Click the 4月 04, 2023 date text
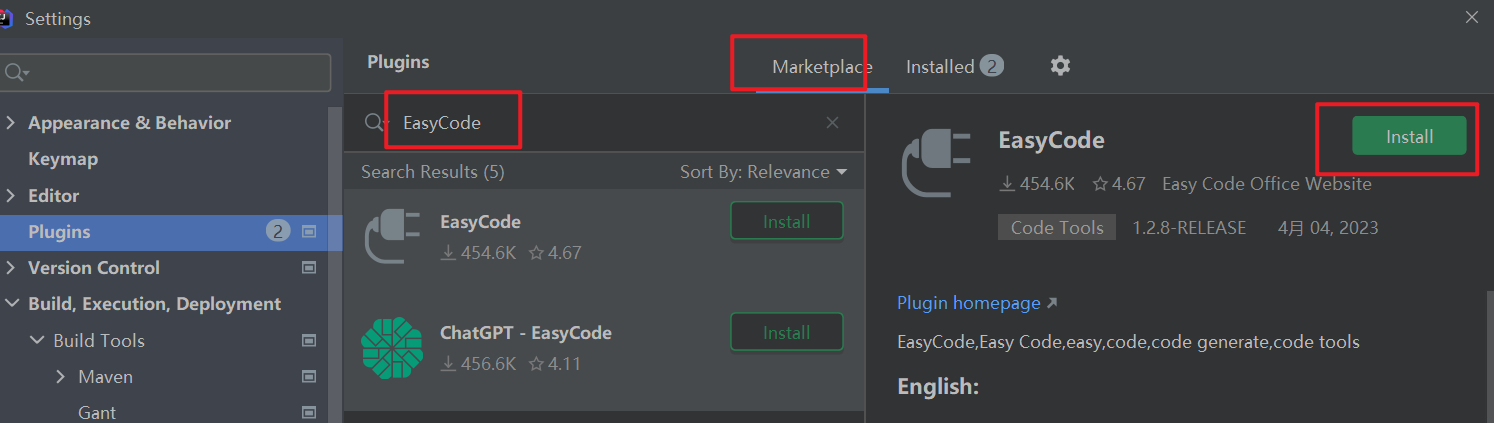Screen dimensions: 1494x423 pyautogui.click(x=1328, y=228)
